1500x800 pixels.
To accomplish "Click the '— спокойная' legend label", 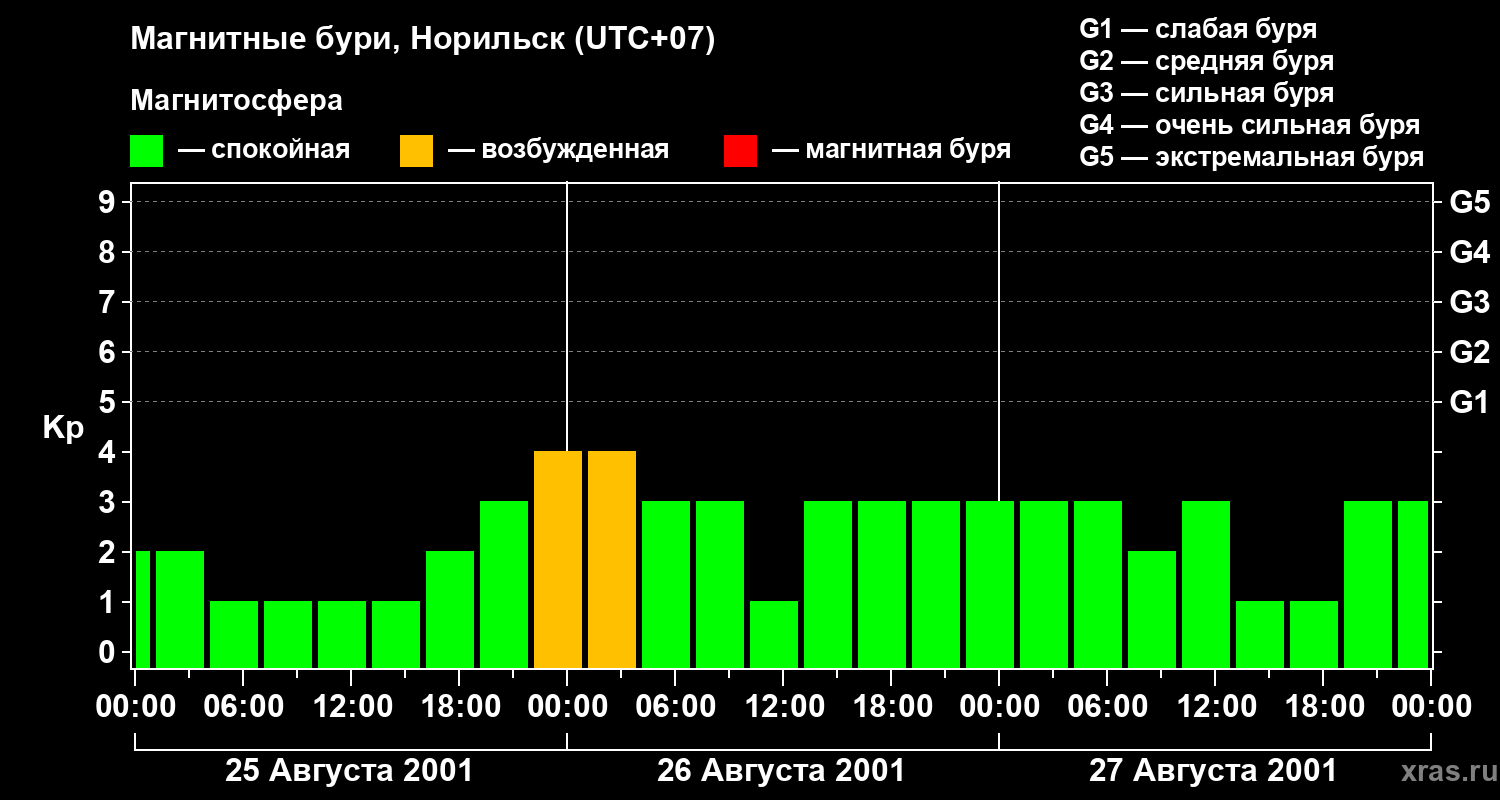I will pyautogui.click(x=264, y=150).
